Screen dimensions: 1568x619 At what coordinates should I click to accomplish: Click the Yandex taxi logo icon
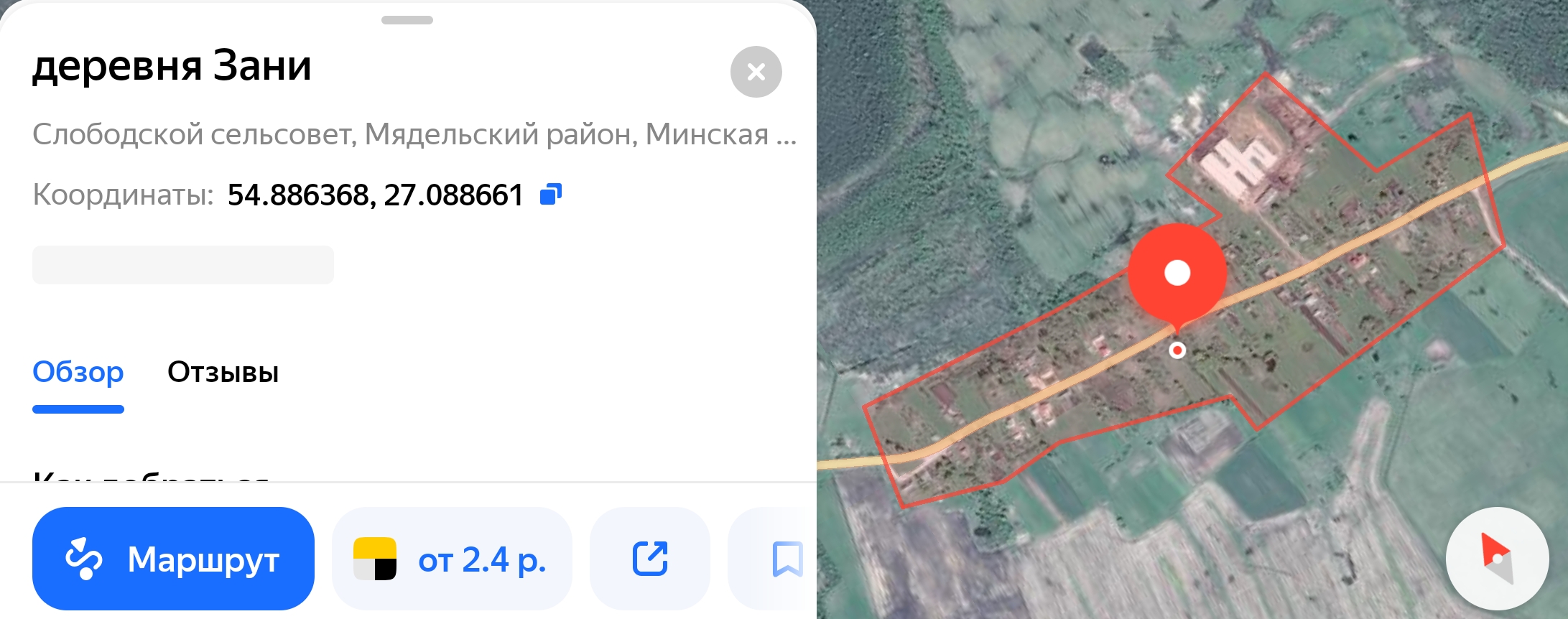375,559
